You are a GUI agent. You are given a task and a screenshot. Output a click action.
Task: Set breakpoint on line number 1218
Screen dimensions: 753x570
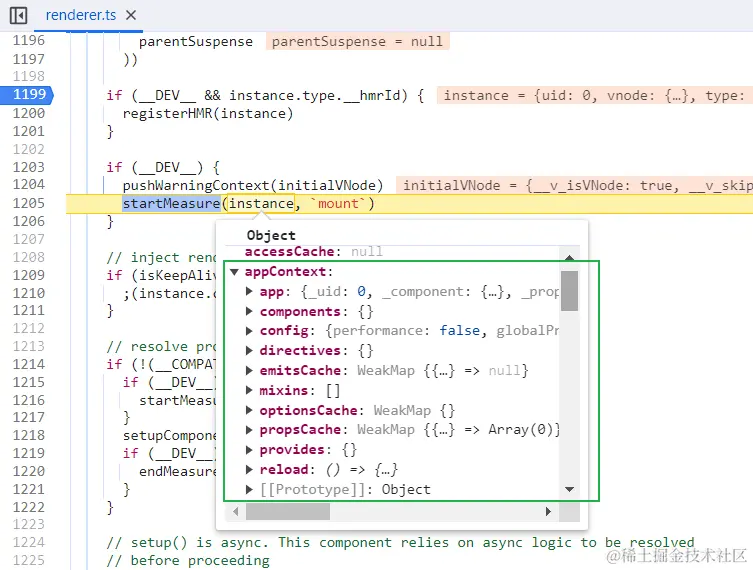click(29, 435)
